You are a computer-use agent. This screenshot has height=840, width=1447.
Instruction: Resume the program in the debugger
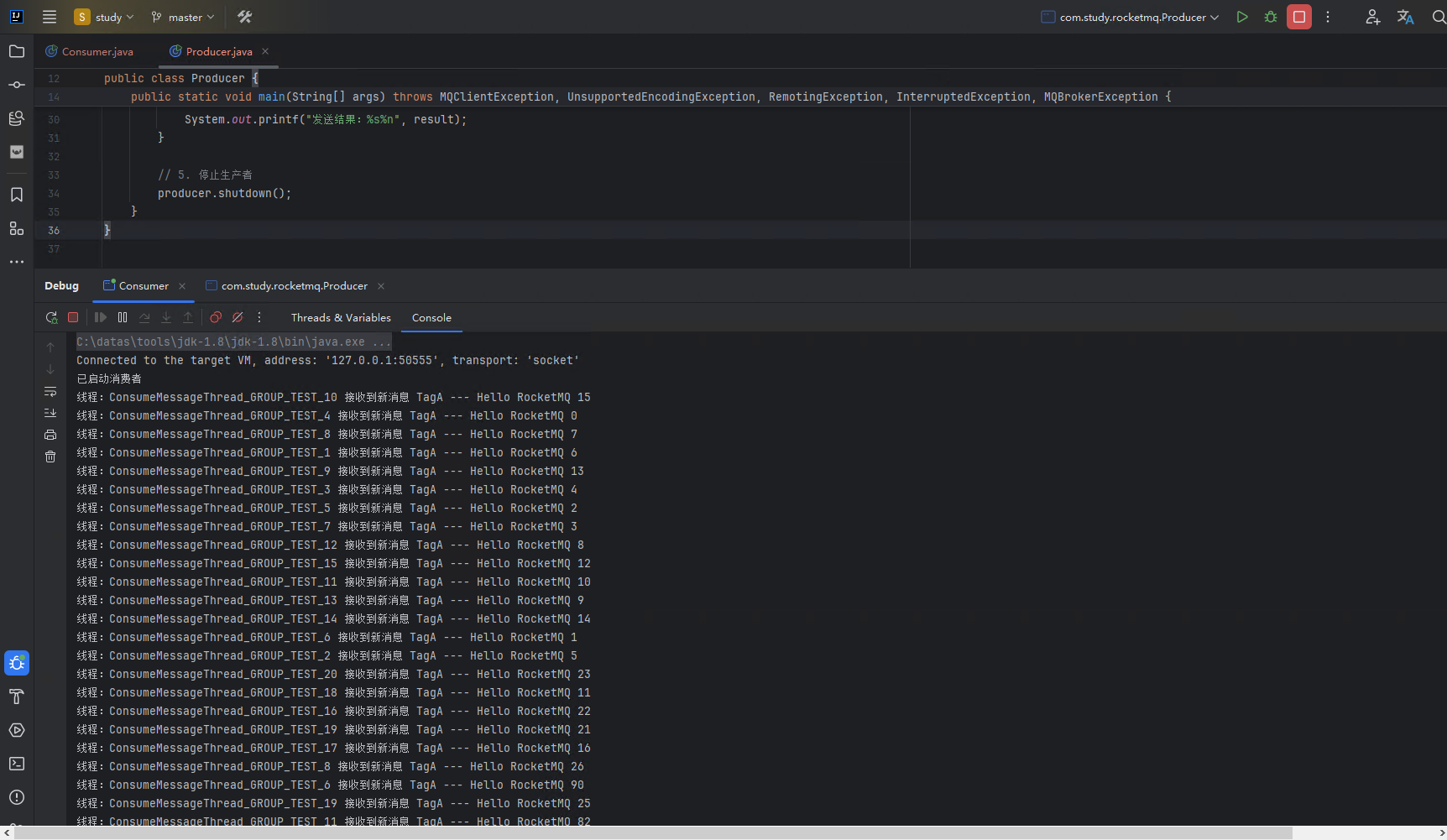(101, 317)
